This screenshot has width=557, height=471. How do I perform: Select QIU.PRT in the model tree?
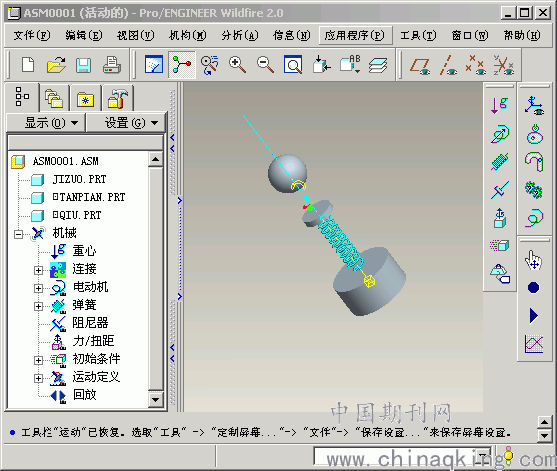pyautogui.click(x=77, y=215)
